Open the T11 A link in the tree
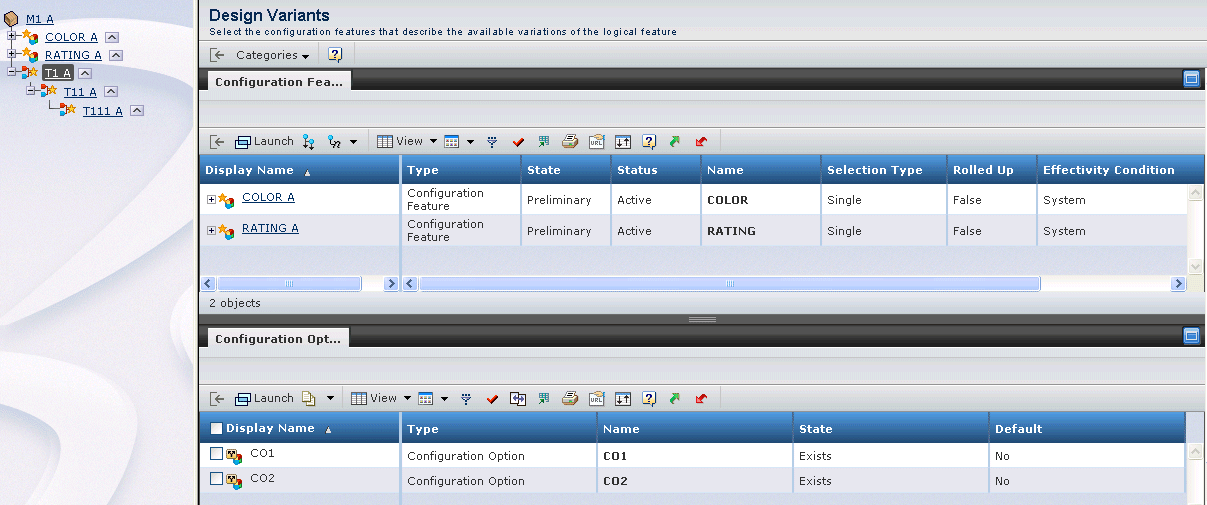 pos(80,92)
